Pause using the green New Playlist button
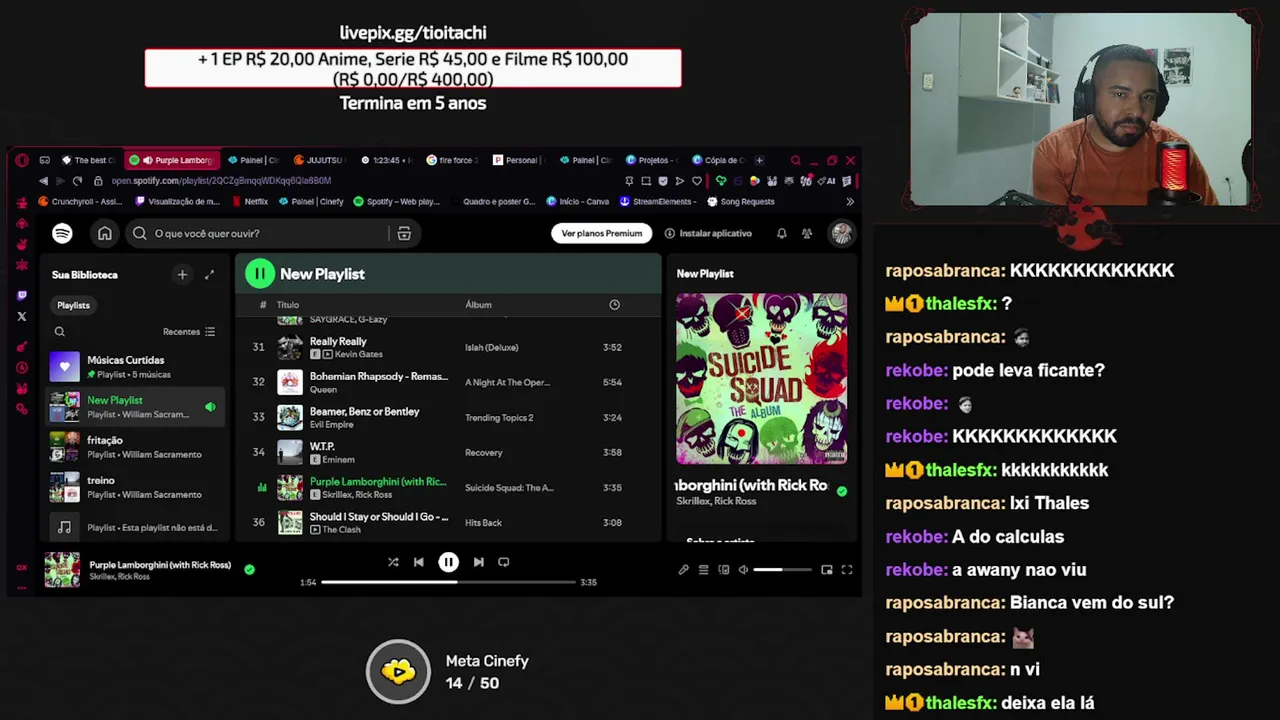The height and width of the screenshot is (720, 1280). 259,273
